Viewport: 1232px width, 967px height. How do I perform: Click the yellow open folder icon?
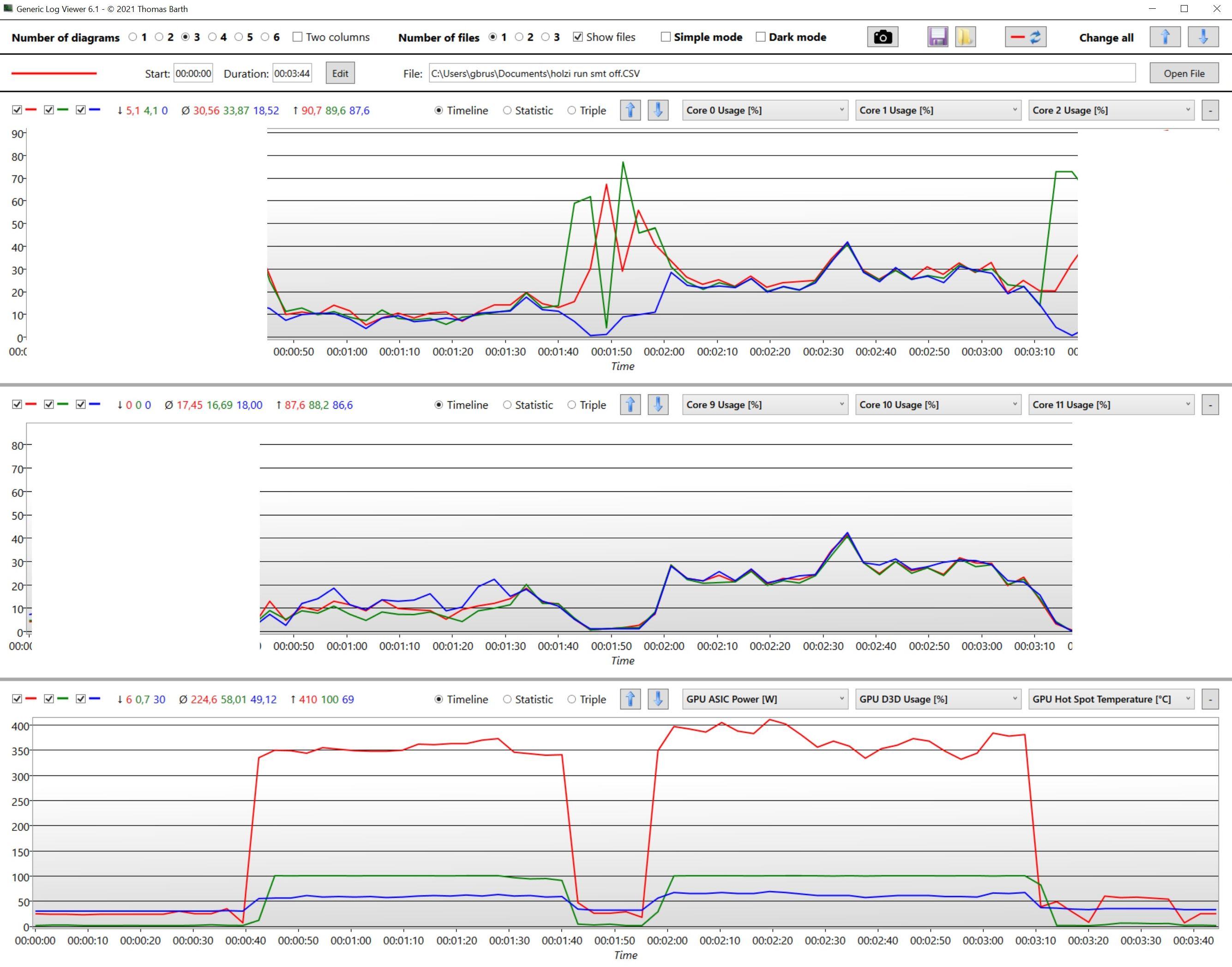965,37
